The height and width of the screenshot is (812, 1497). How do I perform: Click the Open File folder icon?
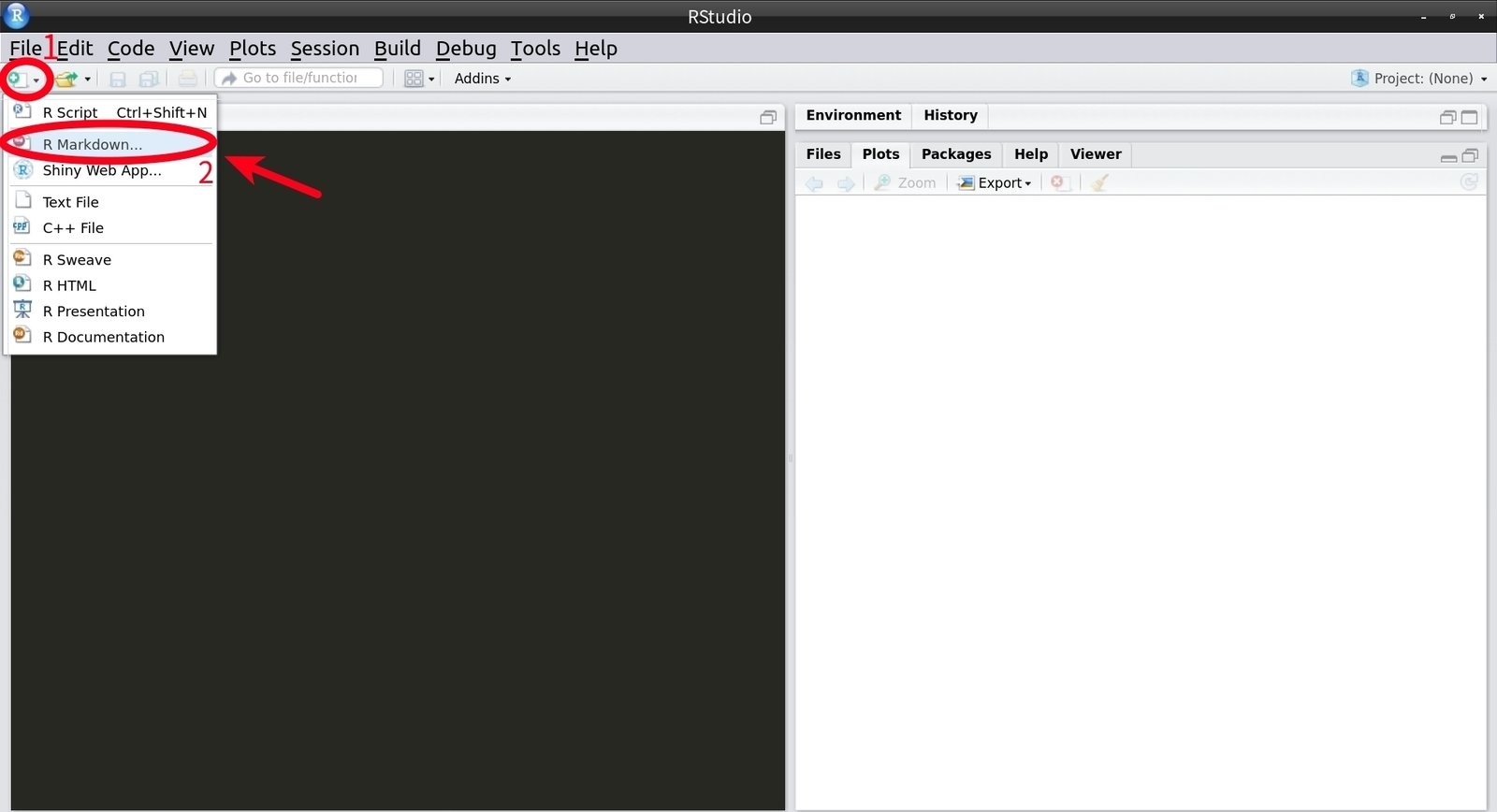click(x=66, y=79)
